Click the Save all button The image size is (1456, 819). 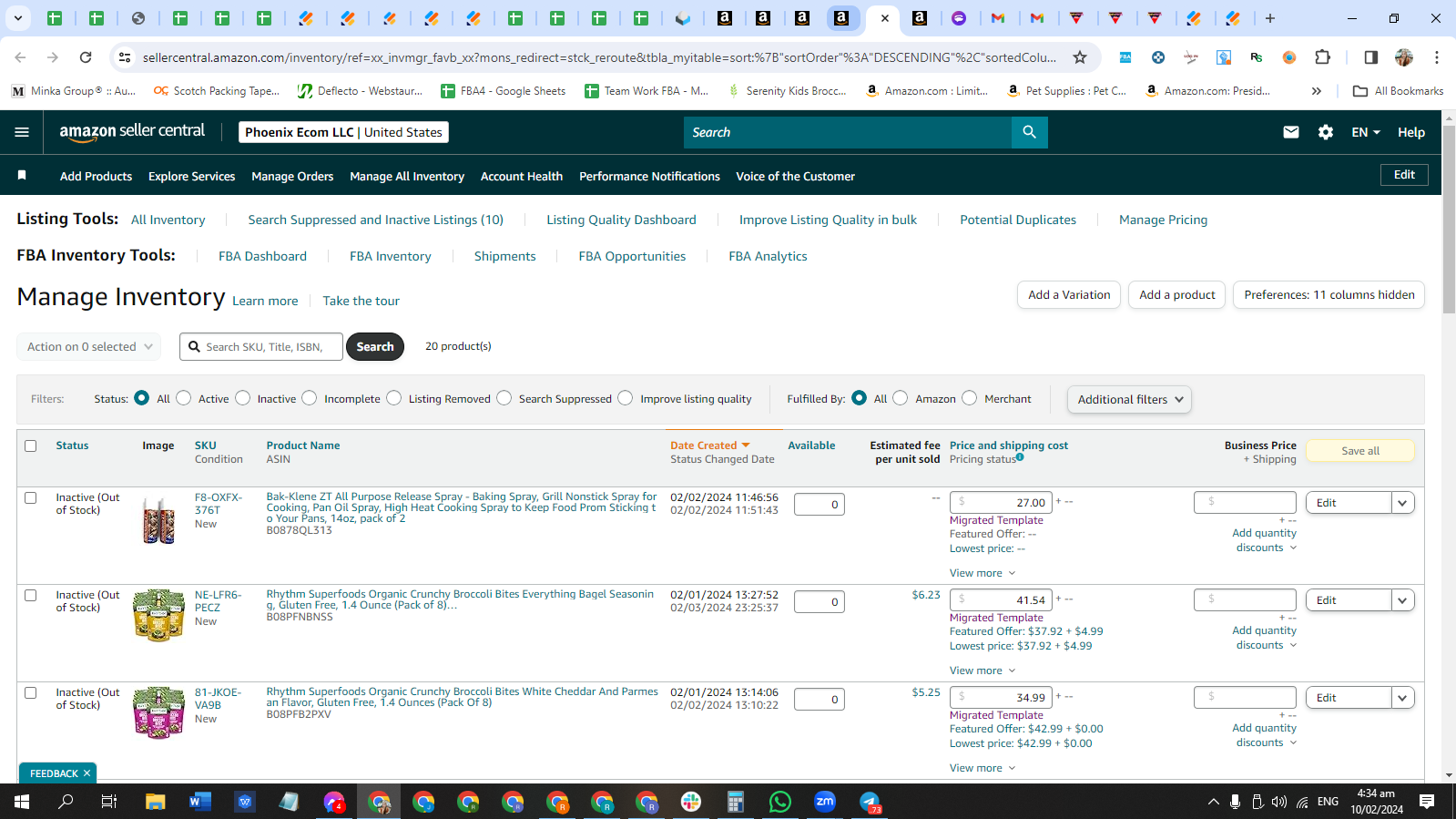pos(1360,451)
